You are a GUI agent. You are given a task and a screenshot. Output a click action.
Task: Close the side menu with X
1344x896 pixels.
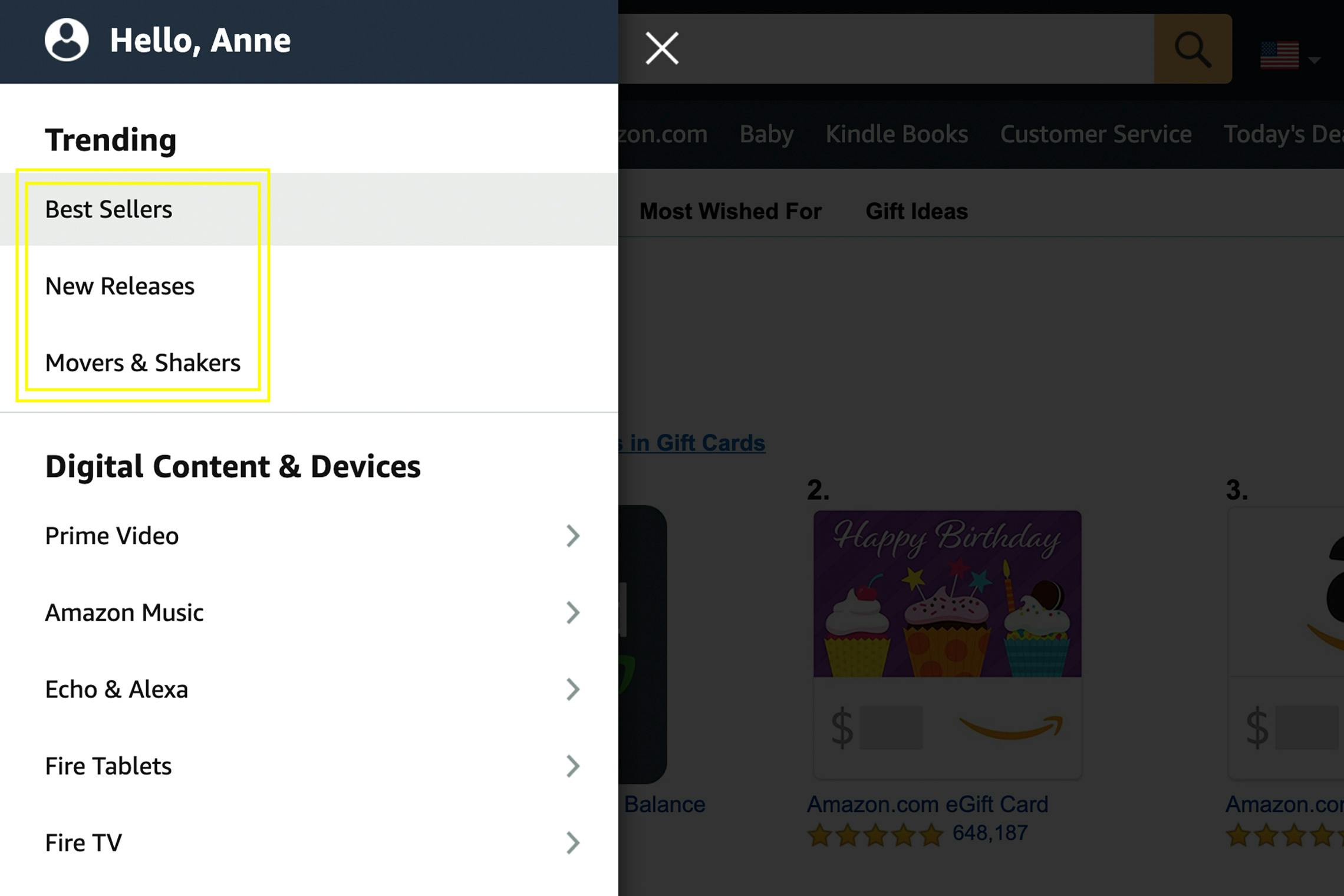[662, 48]
